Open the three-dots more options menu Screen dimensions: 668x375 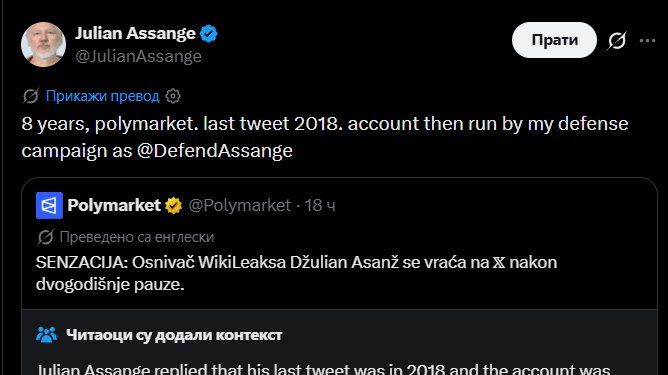pyautogui.click(x=647, y=40)
